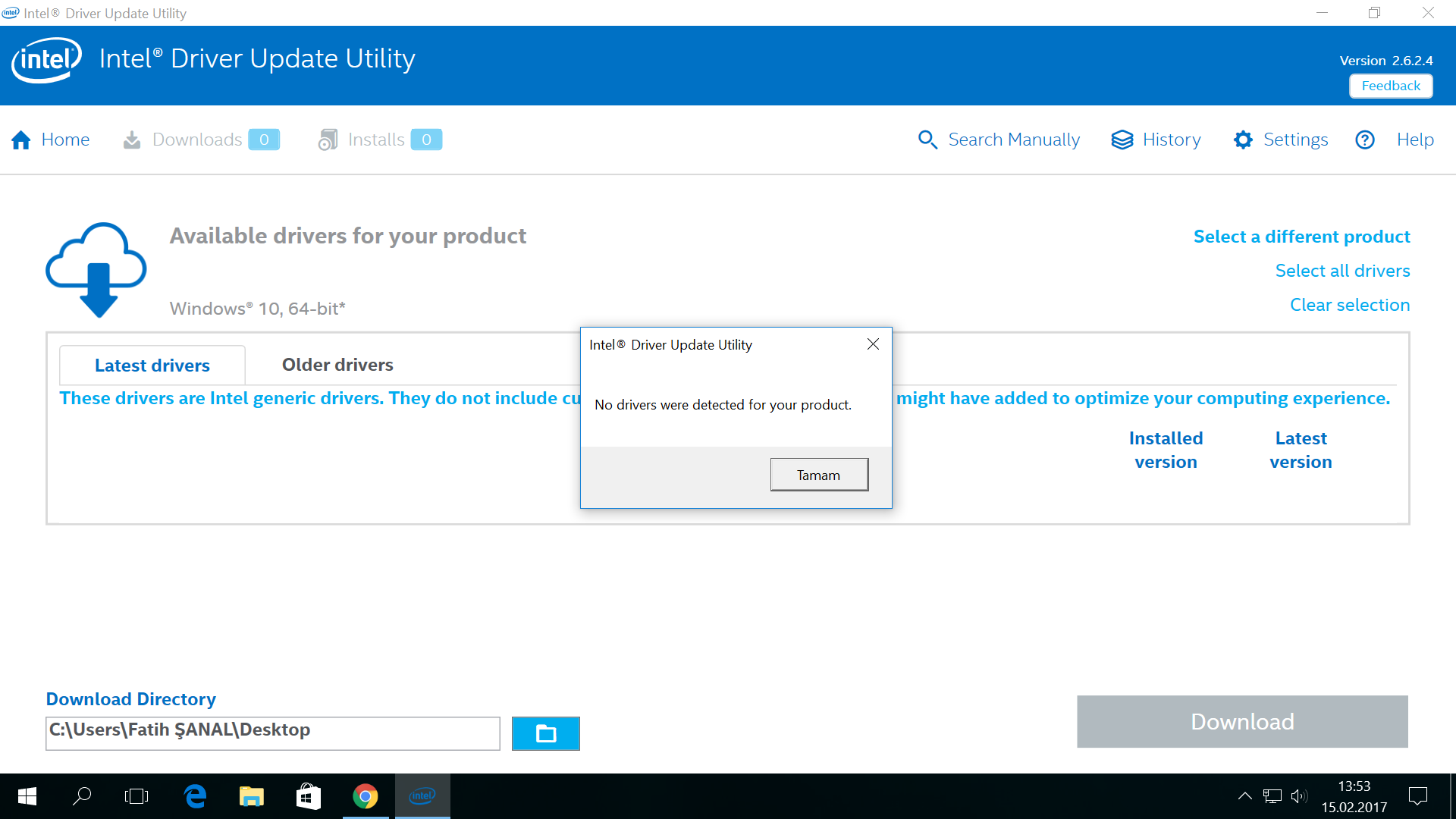Viewport: 1456px width, 819px height.
Task: Browse for folder with the blue folder button
Action: (546, 733)
